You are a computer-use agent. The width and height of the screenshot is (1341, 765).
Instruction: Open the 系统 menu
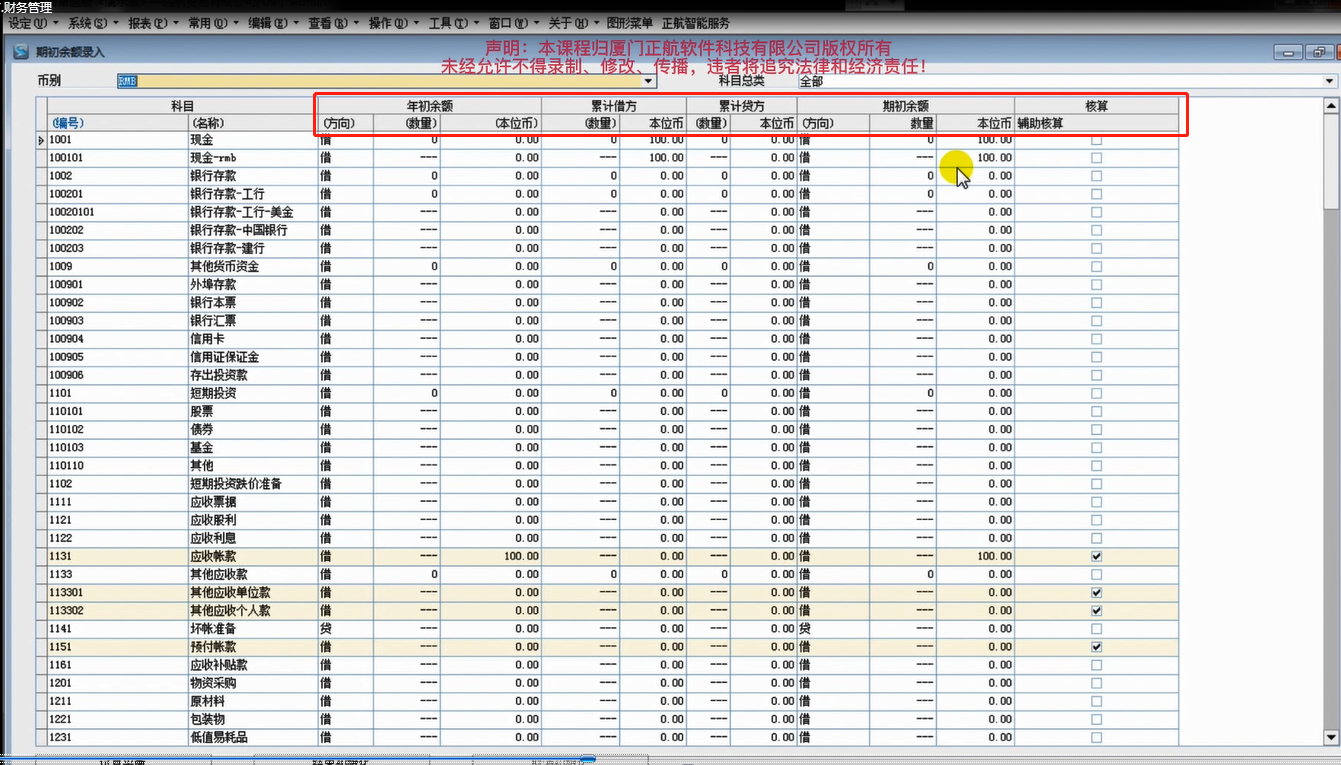click(92, 23)
